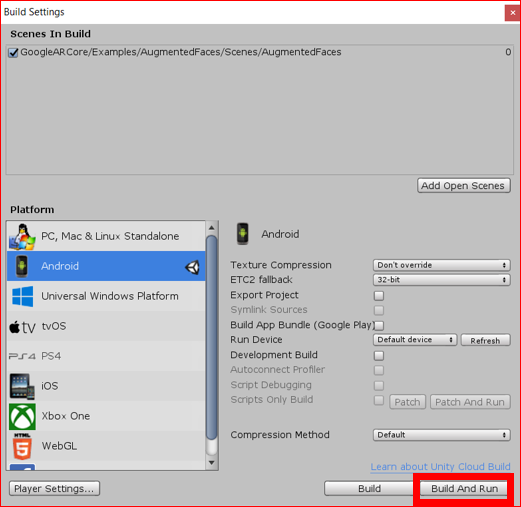Toggle the Scripts Only Build checkbox
Image resolution: width=521 pixels, height=507 pixels.
pyautogui.click(x=379, y=400)
